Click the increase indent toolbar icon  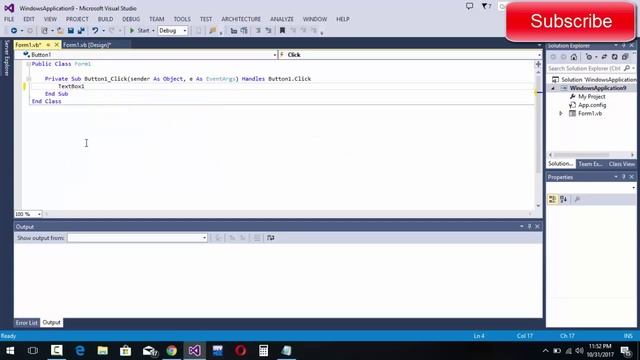244,31
